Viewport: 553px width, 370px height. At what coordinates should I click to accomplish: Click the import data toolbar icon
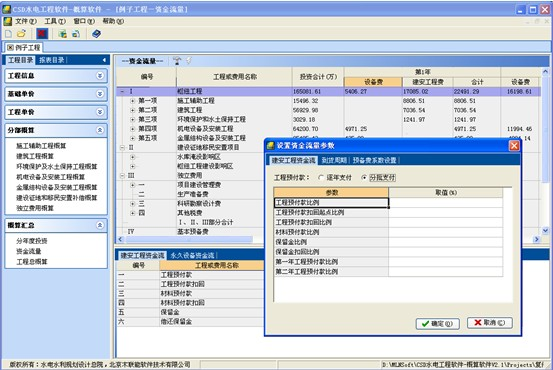point(63,34)
